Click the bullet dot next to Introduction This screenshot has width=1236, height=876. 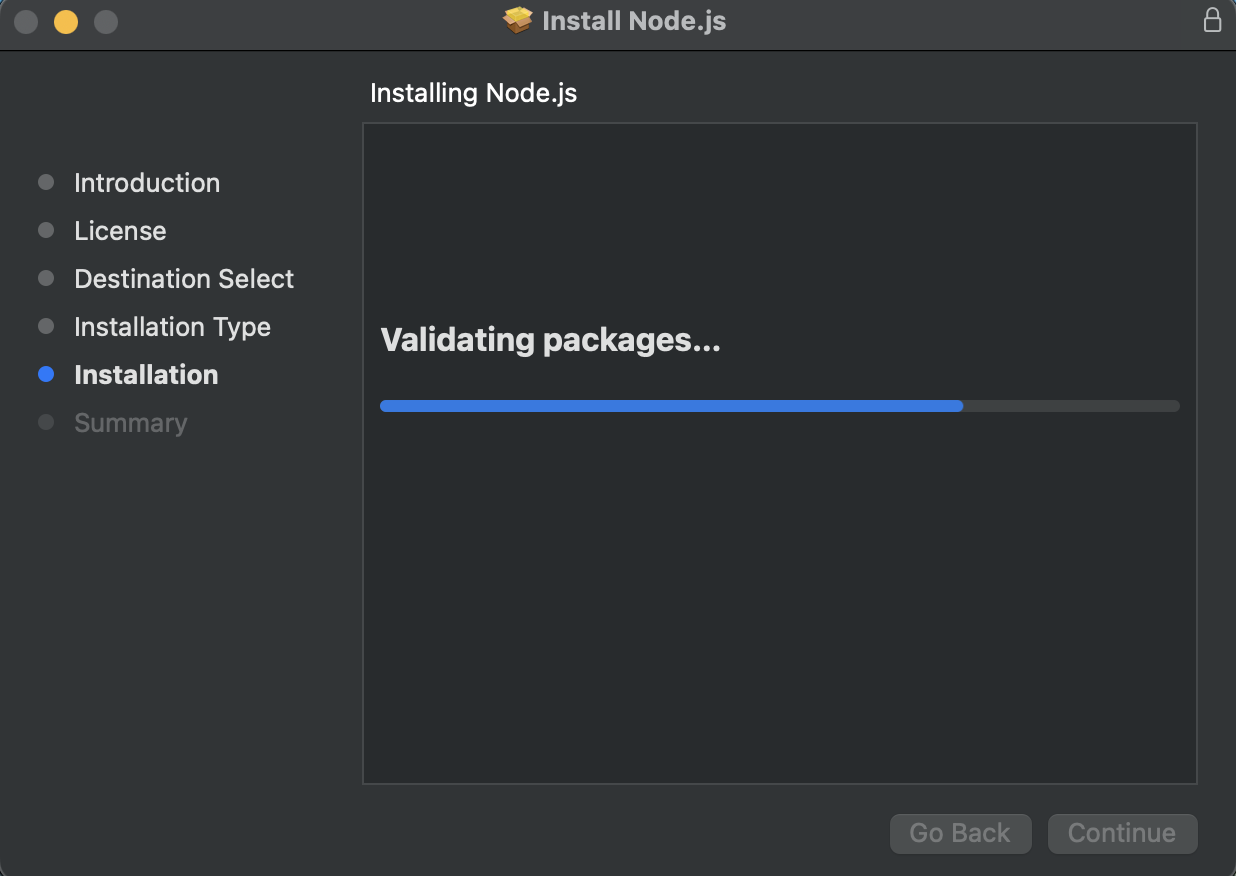46,183
